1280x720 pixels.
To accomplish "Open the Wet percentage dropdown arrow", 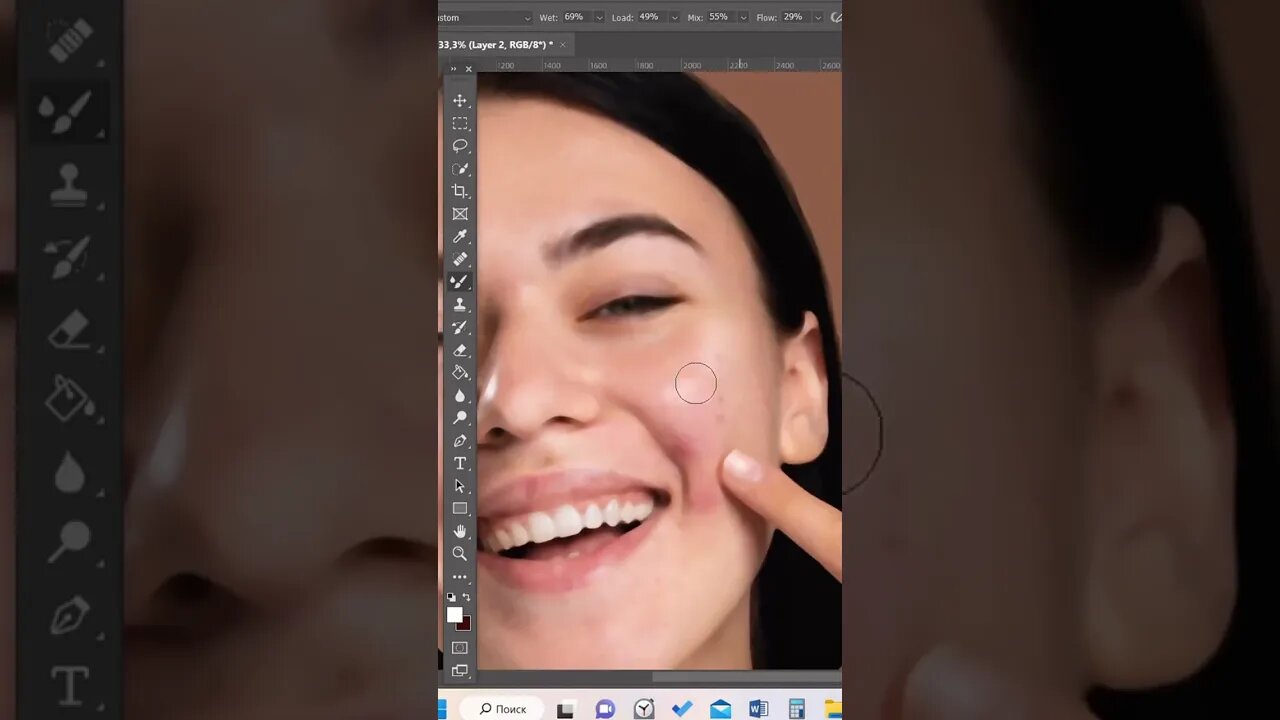I will coord(599,18).
